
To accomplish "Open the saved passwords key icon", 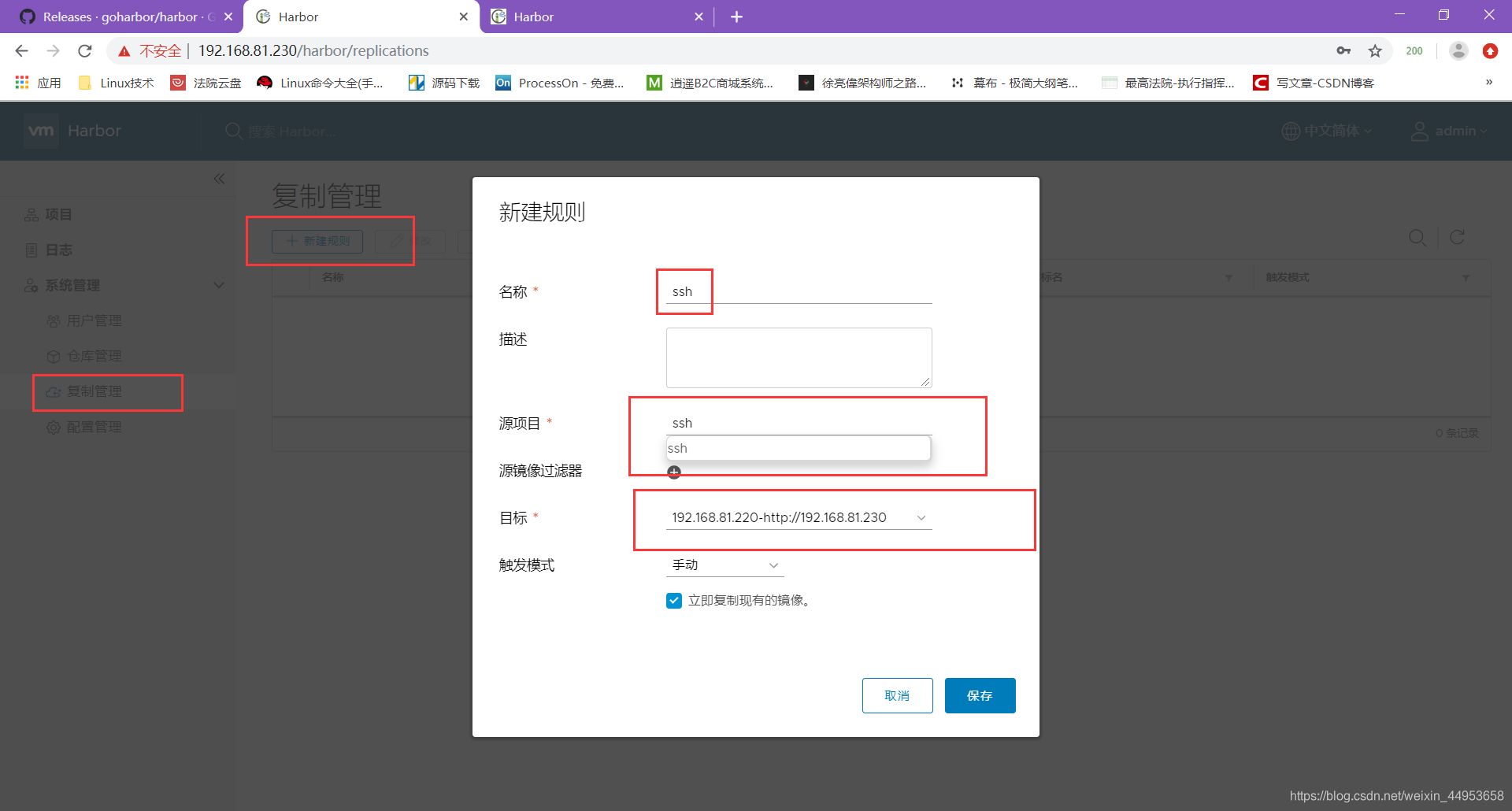I will (1343, 51).
